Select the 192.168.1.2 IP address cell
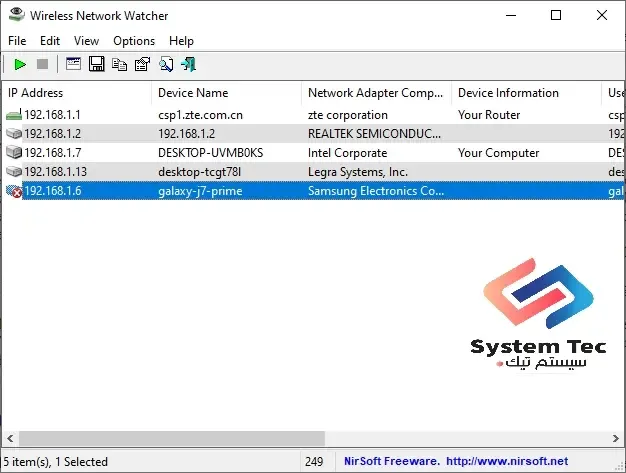 point(52,134)
